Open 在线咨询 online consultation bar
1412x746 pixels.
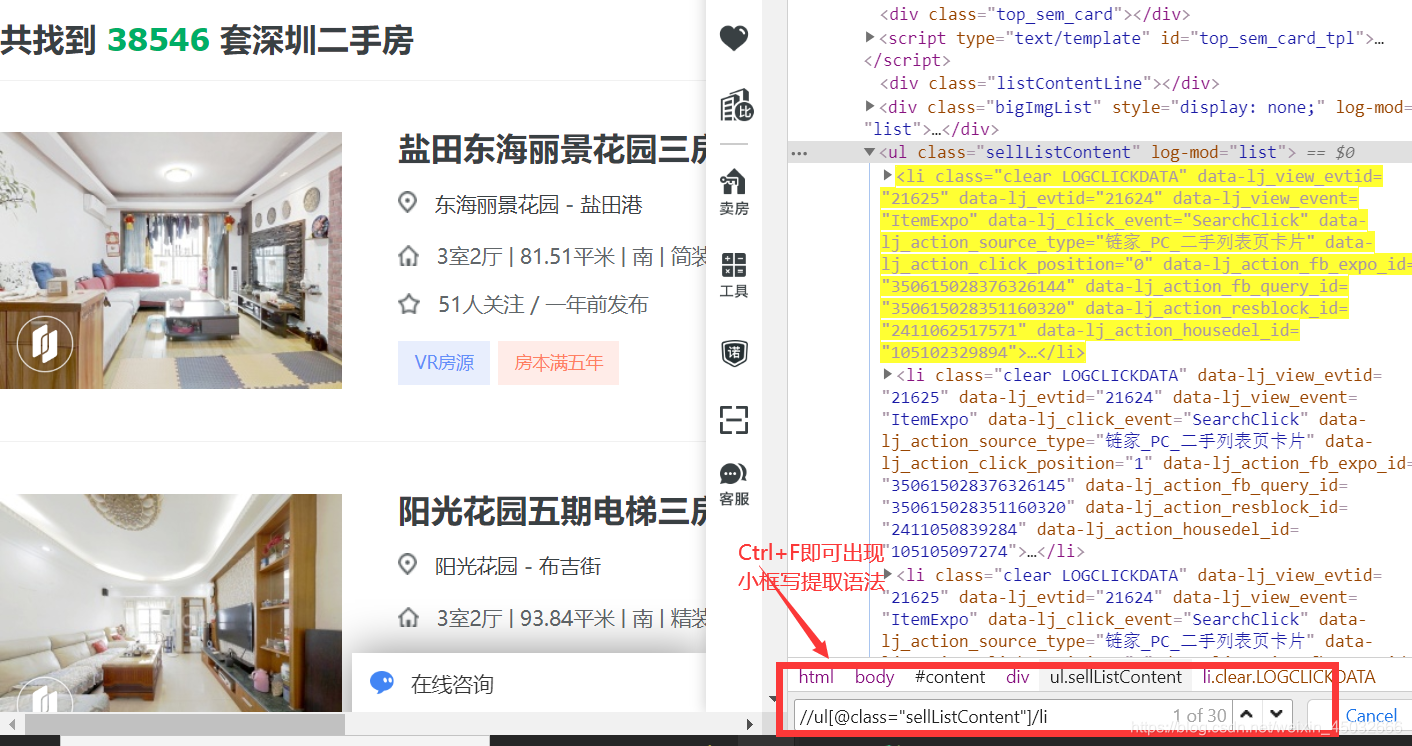click(529, 684)
